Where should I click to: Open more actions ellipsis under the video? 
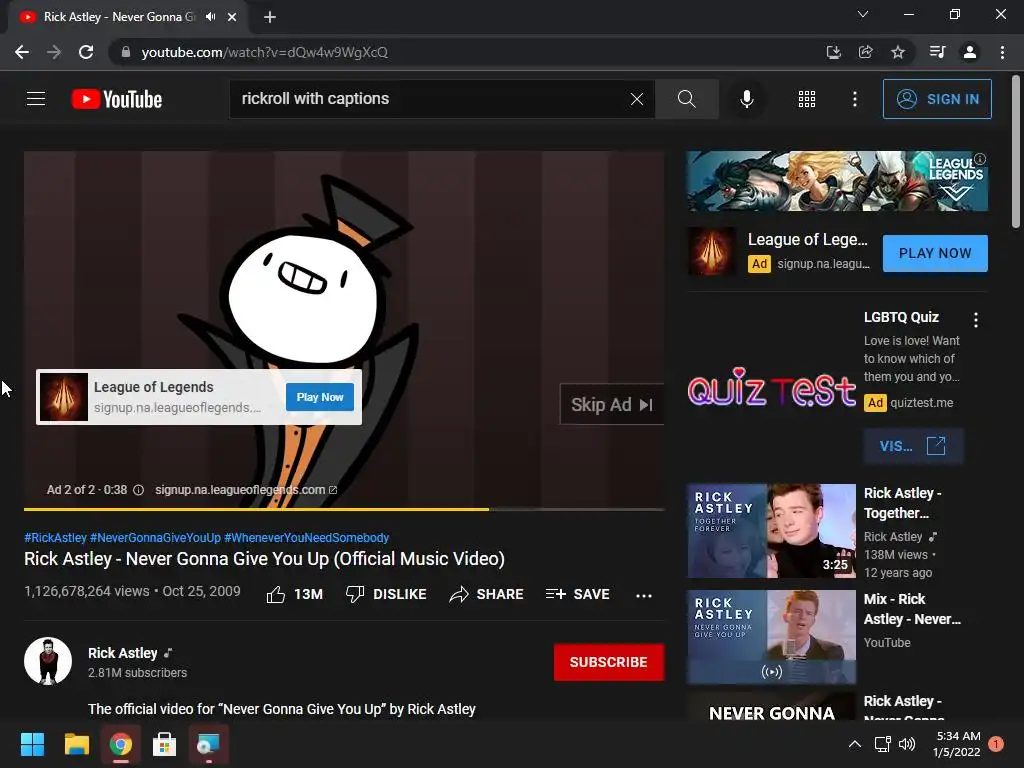[x=644, y=595]
